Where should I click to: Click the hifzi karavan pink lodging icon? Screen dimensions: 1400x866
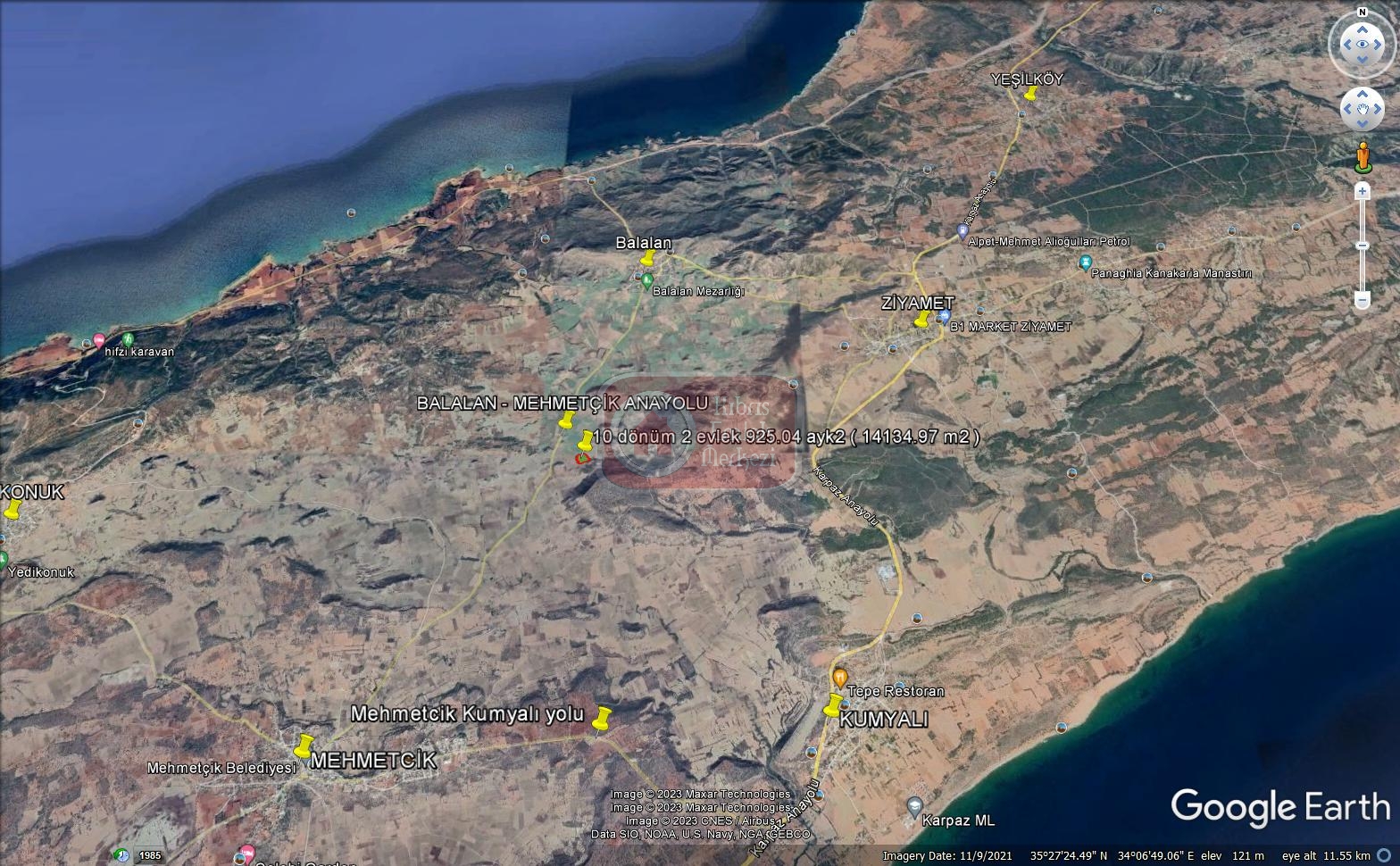coord(99,340)
